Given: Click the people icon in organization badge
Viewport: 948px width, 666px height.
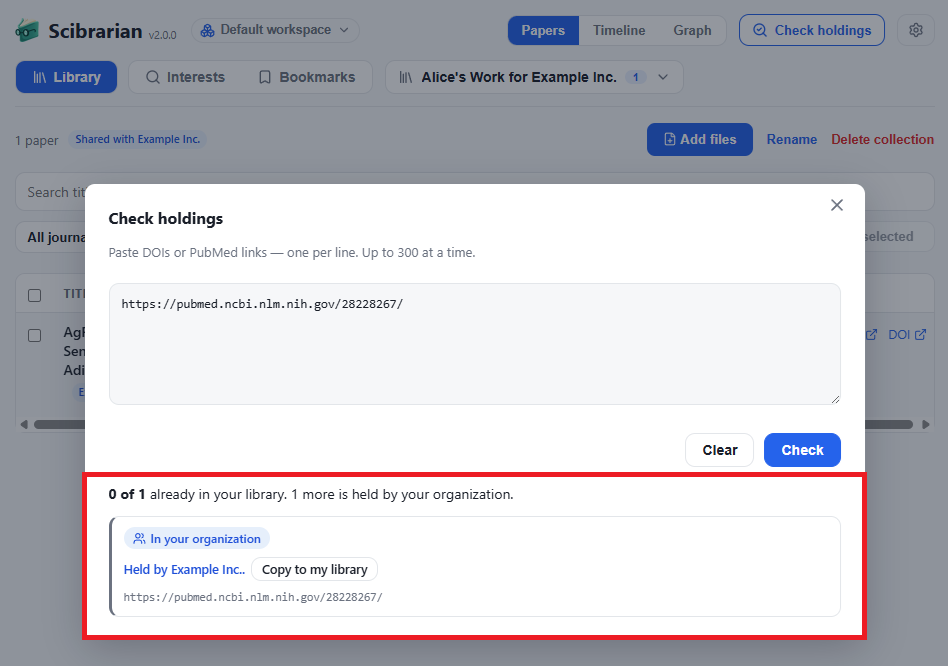Looking at the screenshot, I should 139,538.
